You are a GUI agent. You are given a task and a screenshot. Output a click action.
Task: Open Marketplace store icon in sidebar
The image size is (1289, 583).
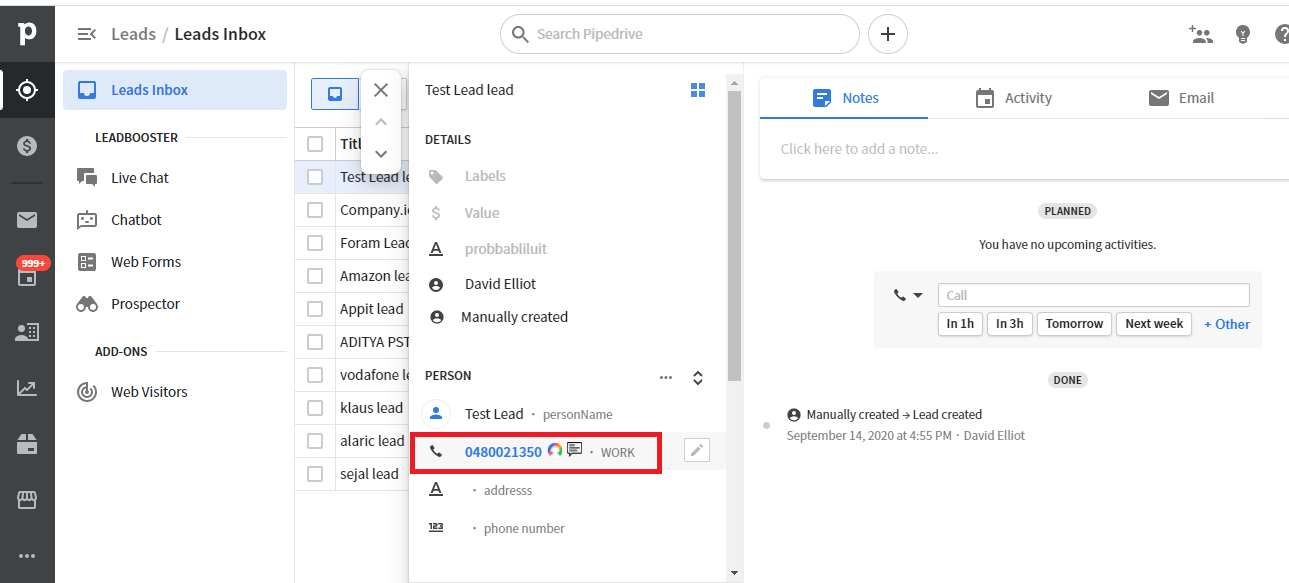pos(27,499)
